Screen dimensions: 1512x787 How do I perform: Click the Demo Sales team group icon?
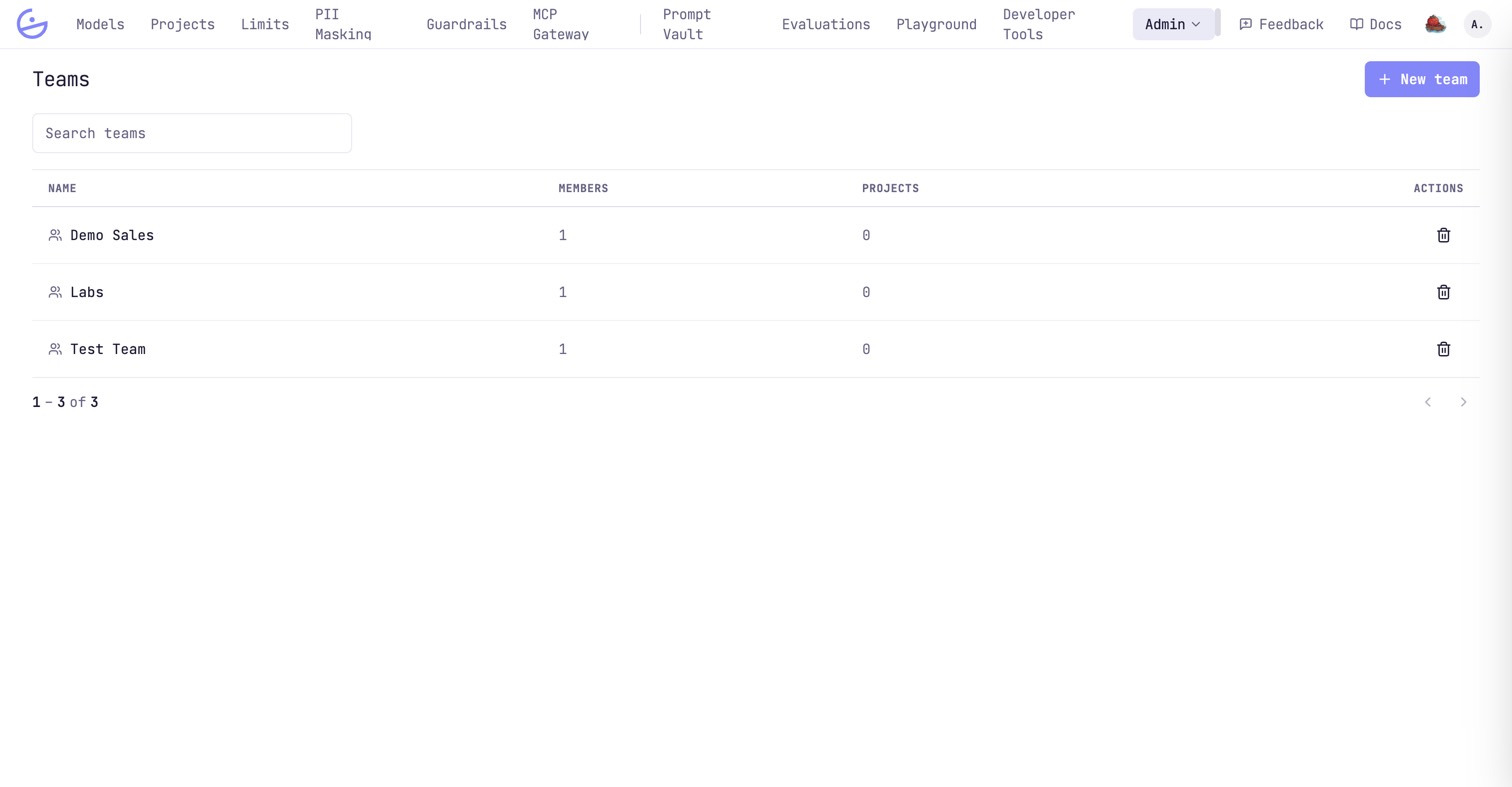point(55,235)
